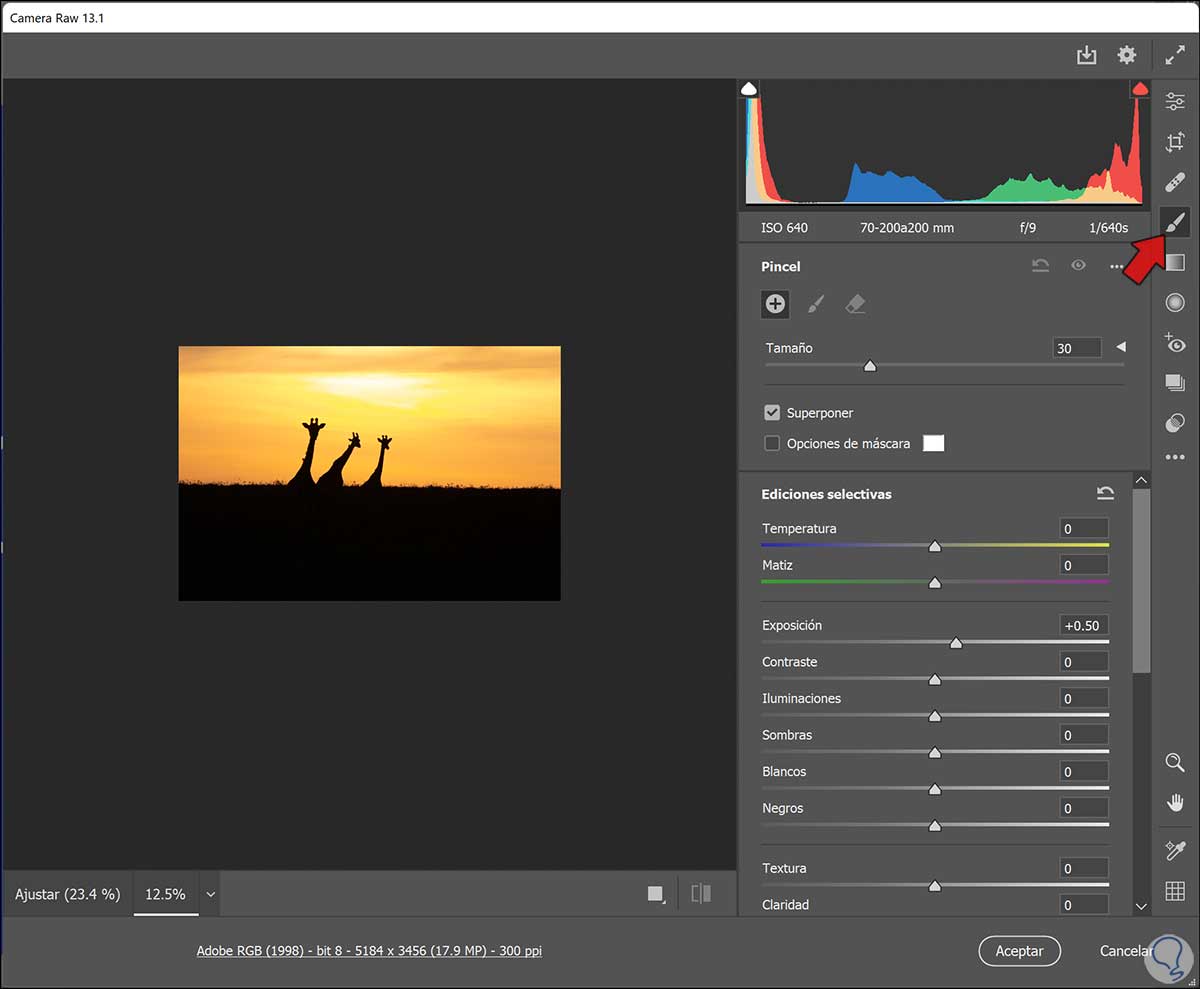Image resolution: width=1200 pixels, height=989 pixels.
Task: Select the Crop tool in right toolbar
Action: [x=1175, y=142]
